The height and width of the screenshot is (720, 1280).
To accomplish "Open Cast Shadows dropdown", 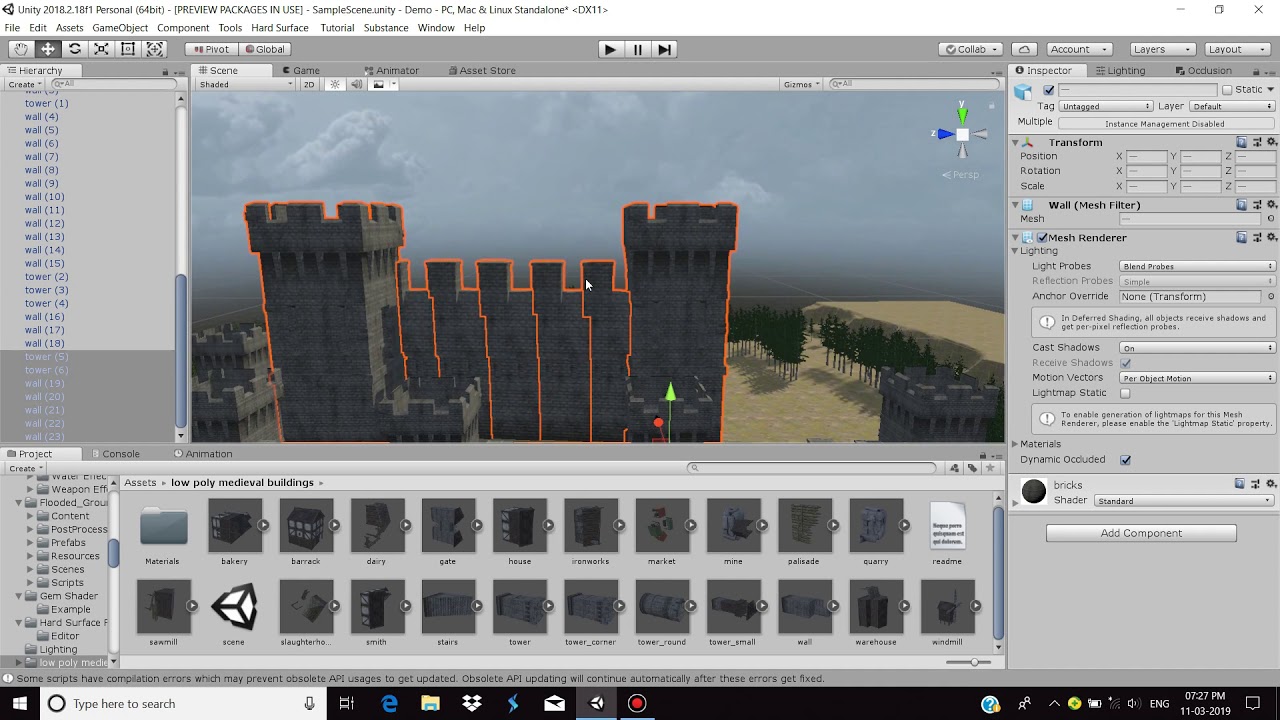I will click(1198, 348).
